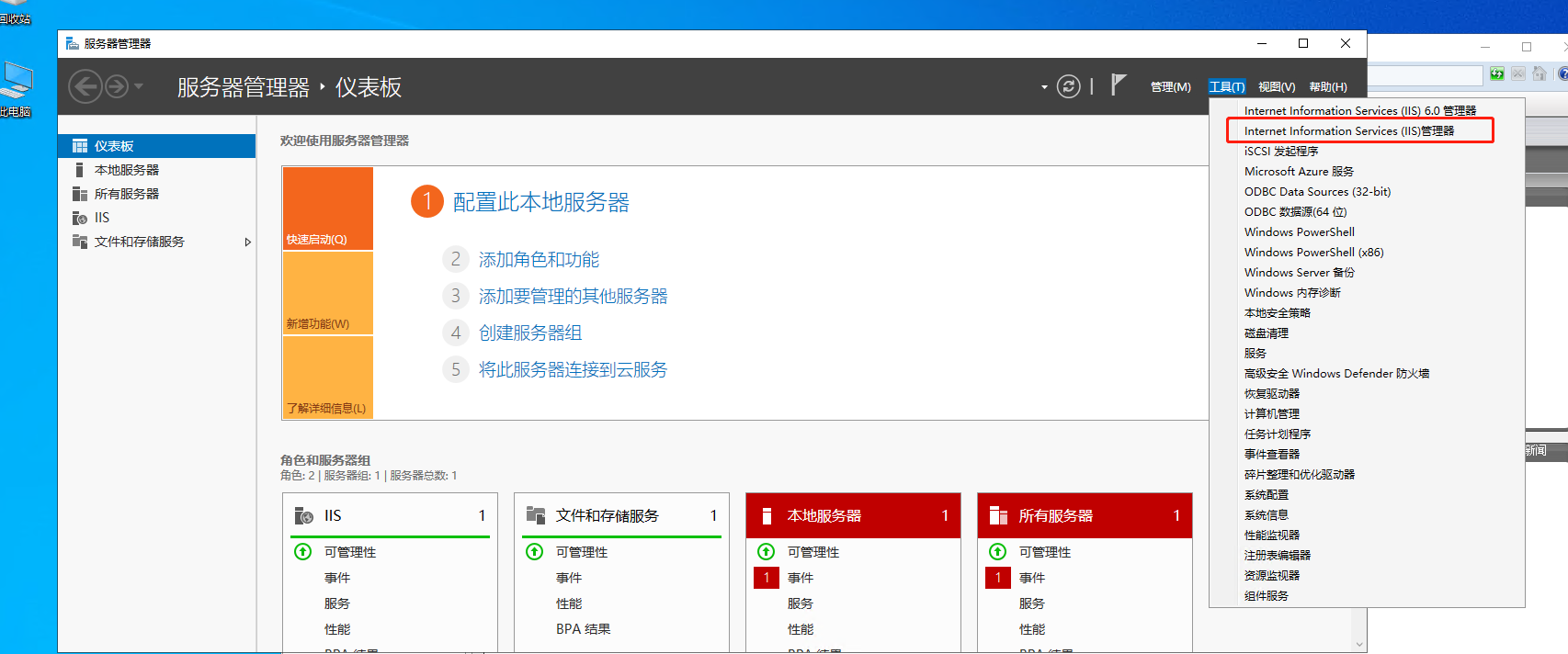
Task: Choose 资源监视器 from tools menu
Action: click(1272, 576)
